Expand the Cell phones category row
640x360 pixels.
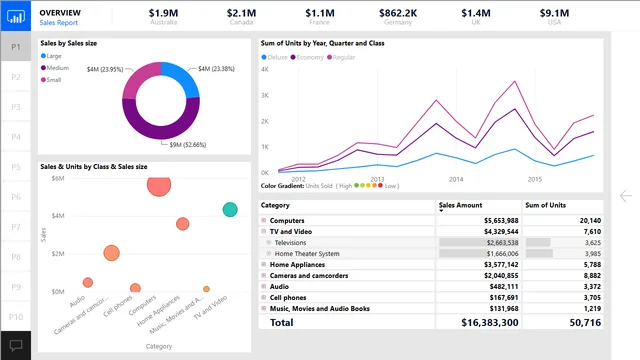264,298
